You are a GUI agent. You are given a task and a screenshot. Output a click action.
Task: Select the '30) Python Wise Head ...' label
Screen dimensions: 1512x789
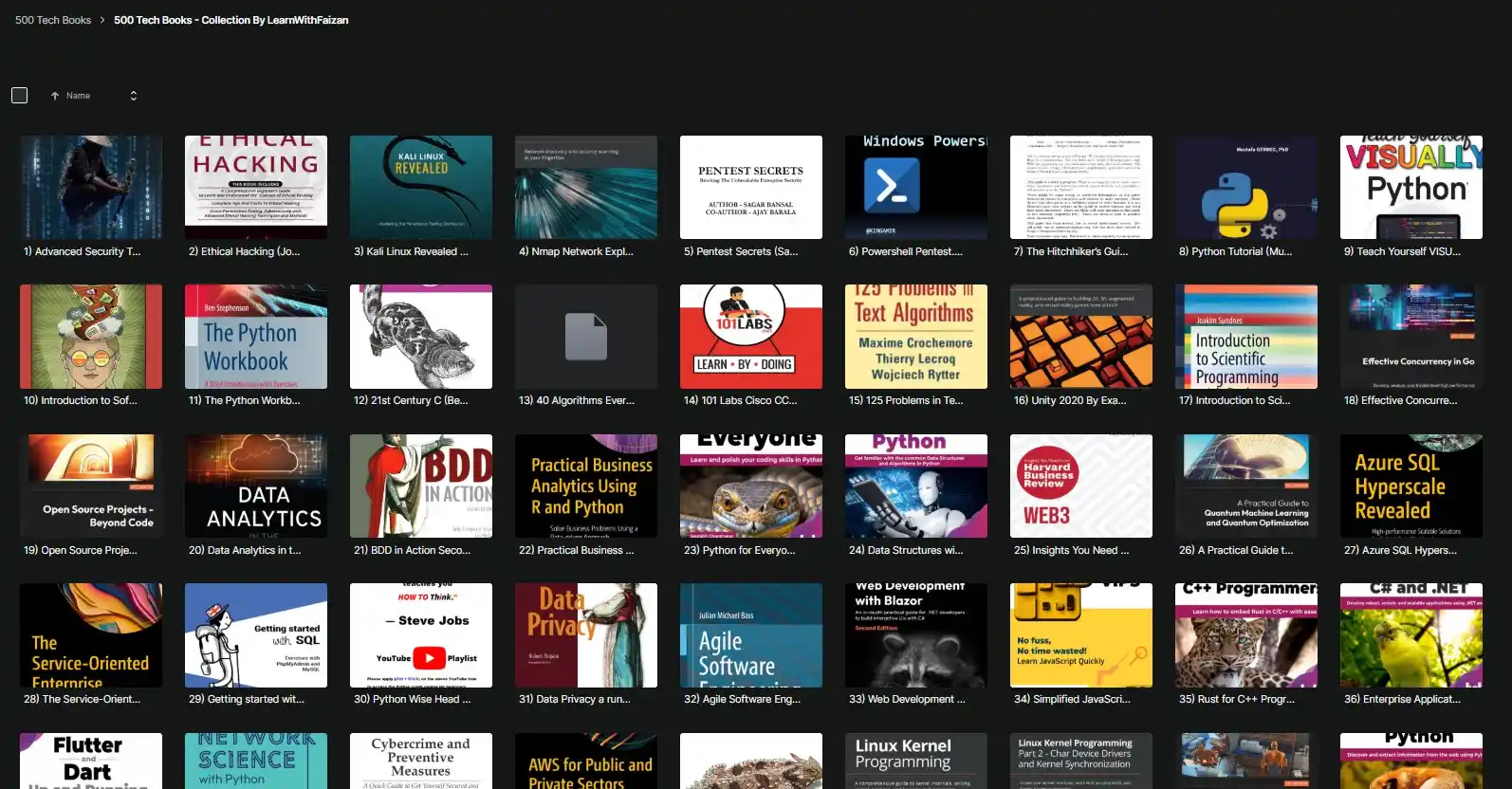412,700
